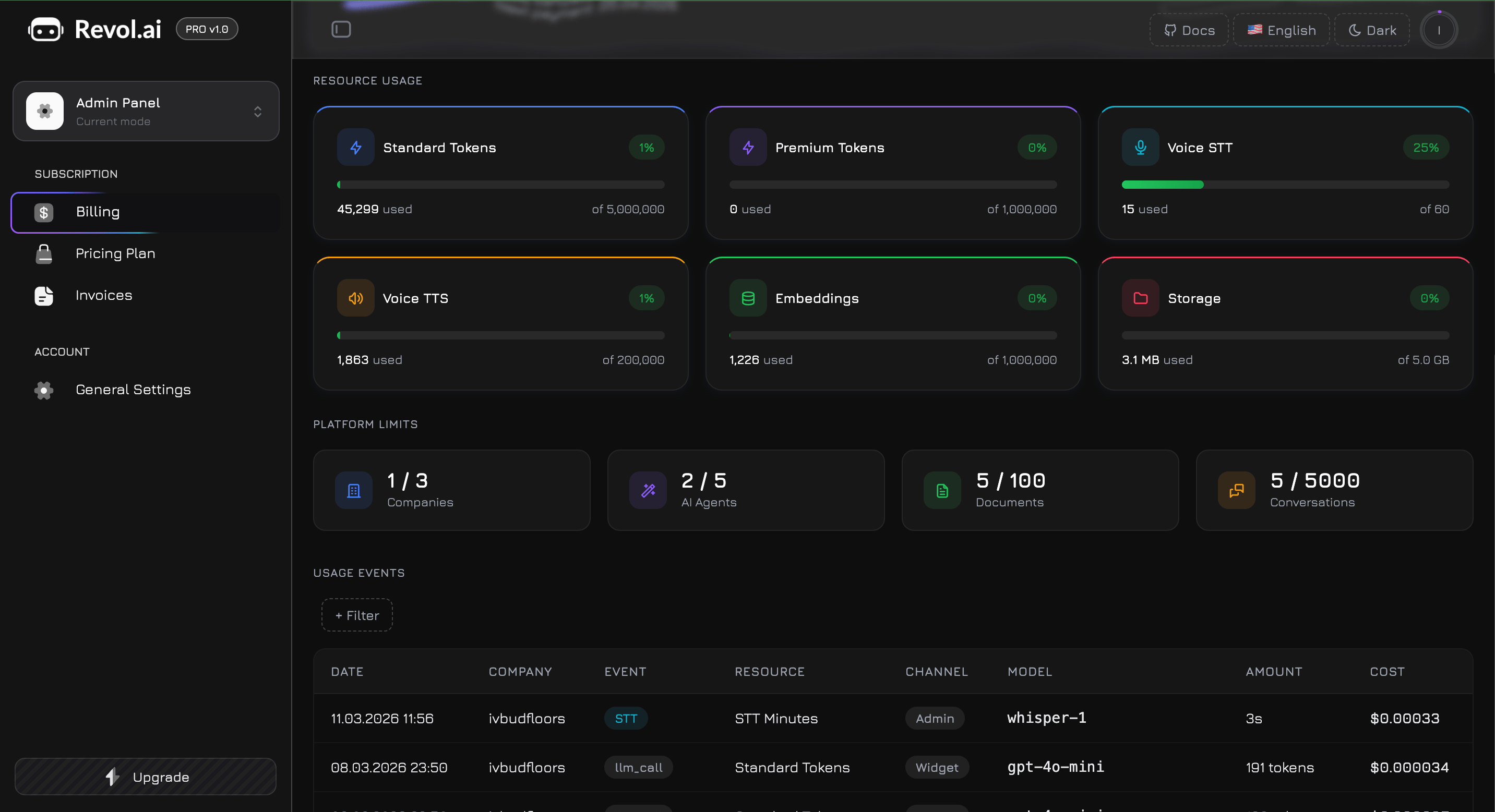Click the 25% badge on Voice STT
This screenshot has height=812, width=1495.
(x=1426, y=147)
